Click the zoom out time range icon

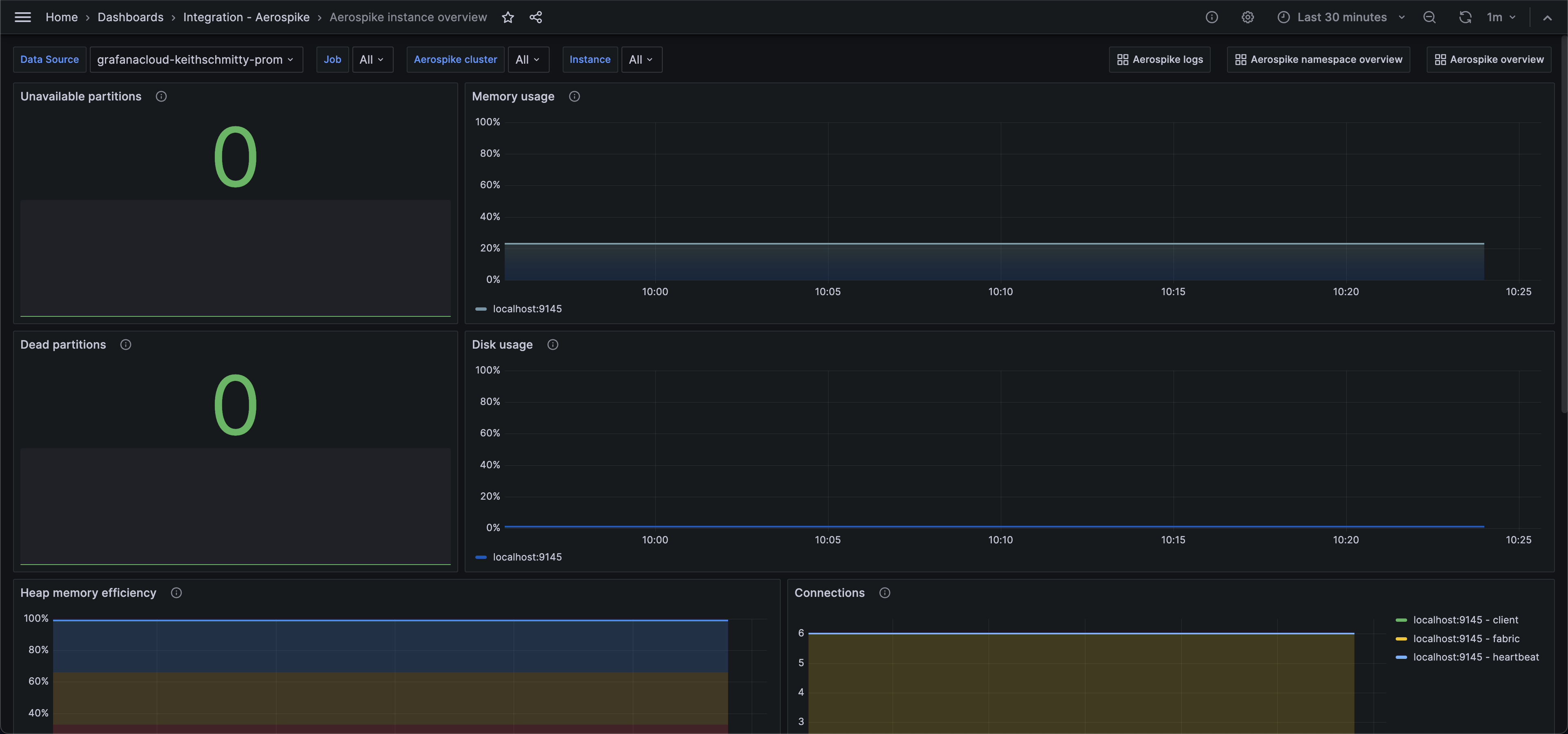1429,17
